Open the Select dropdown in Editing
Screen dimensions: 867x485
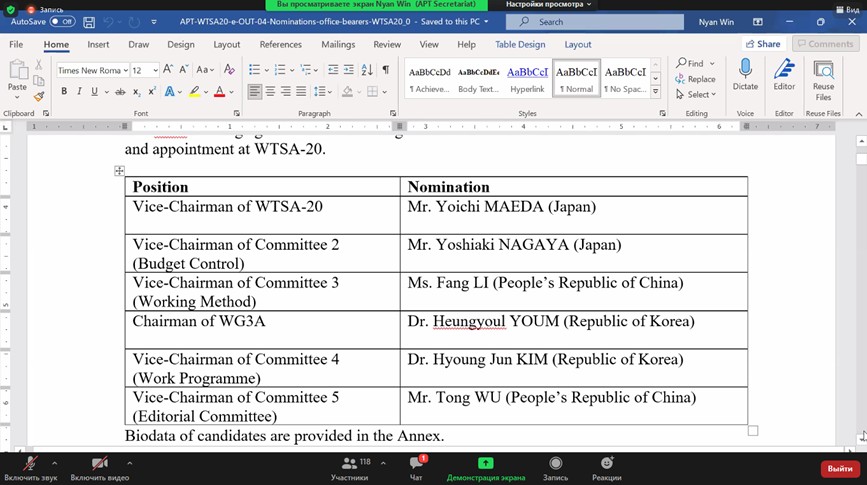(x=696, y=95)
